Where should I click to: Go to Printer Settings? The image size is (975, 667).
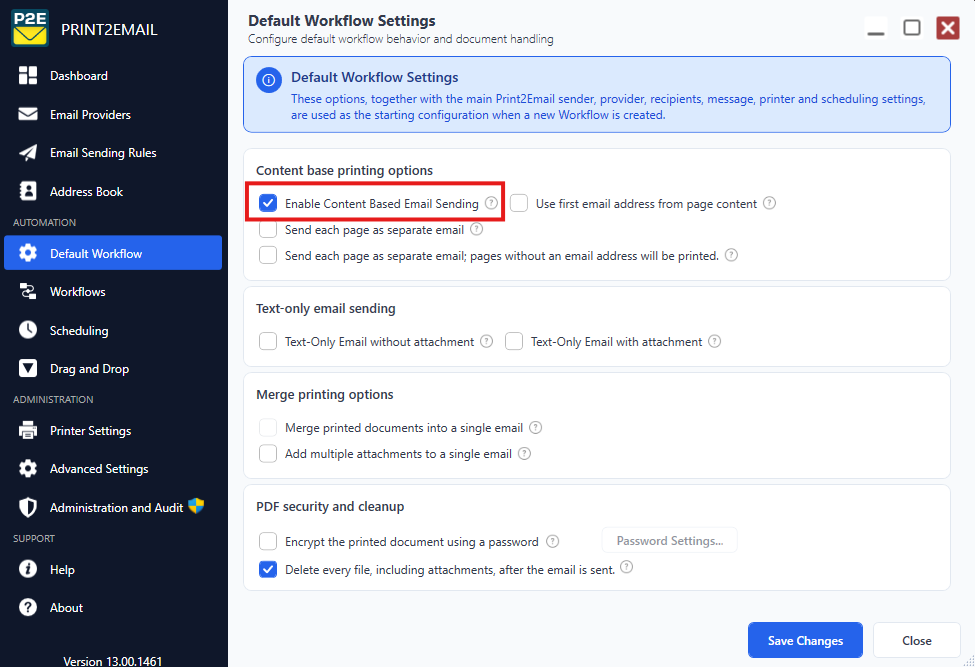point(113,430)
